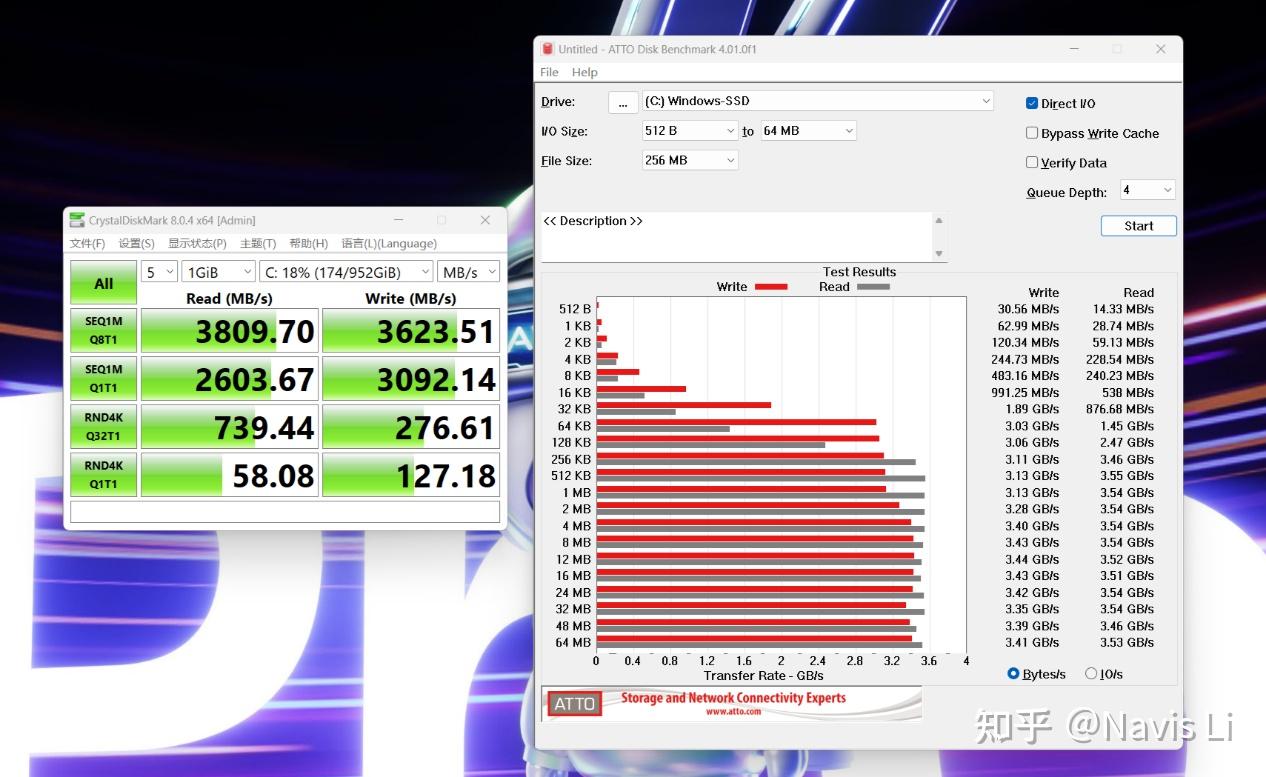Select the IO/s radio button
The height and width of the screenshot is (777, 1266).
pos(1091,674)
